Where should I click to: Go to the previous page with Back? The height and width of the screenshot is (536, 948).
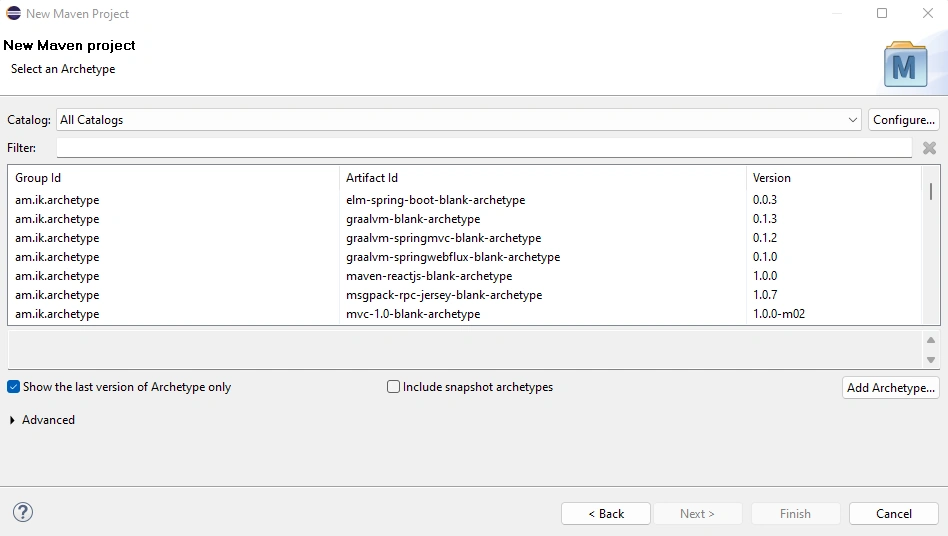pos(606,514)
